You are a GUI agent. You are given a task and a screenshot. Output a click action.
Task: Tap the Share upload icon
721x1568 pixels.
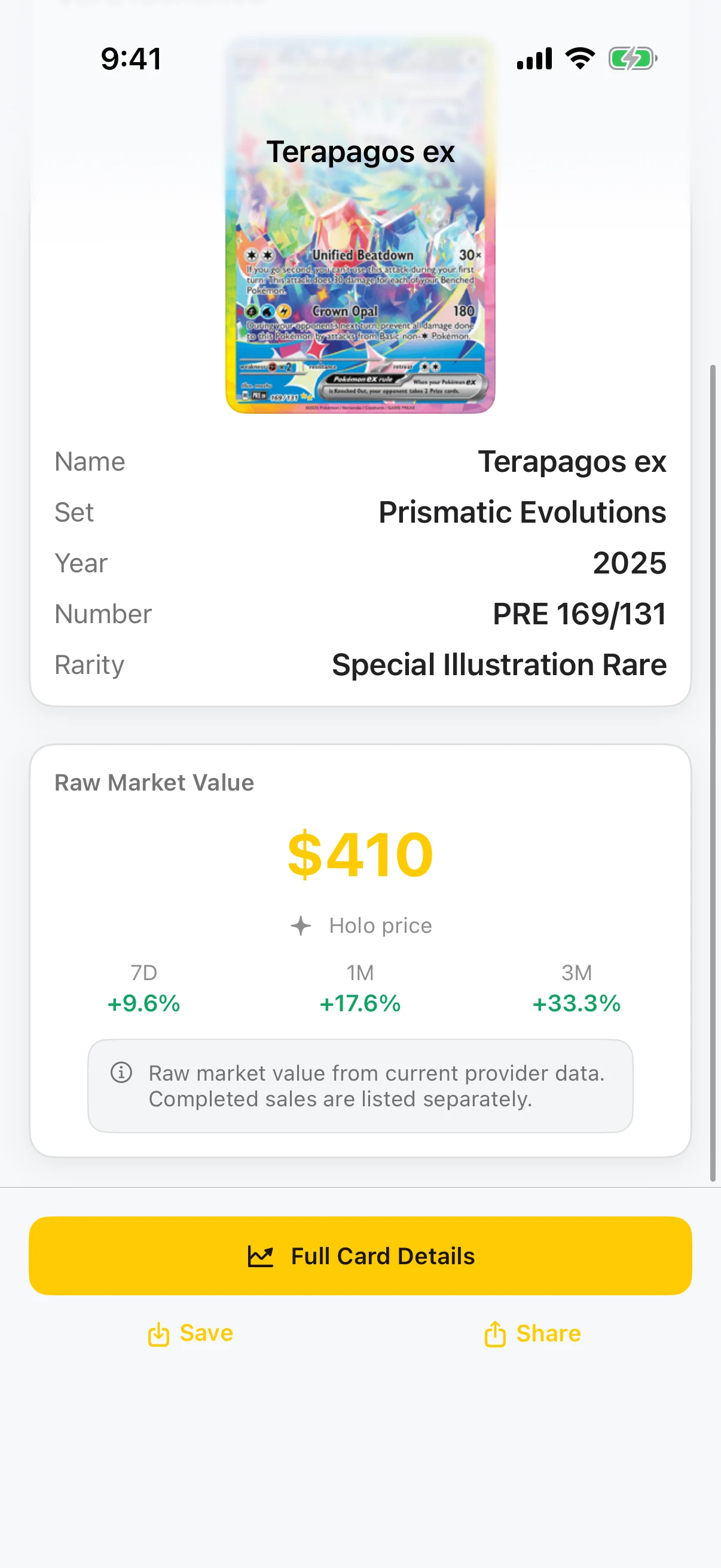tap(494, 1334)
